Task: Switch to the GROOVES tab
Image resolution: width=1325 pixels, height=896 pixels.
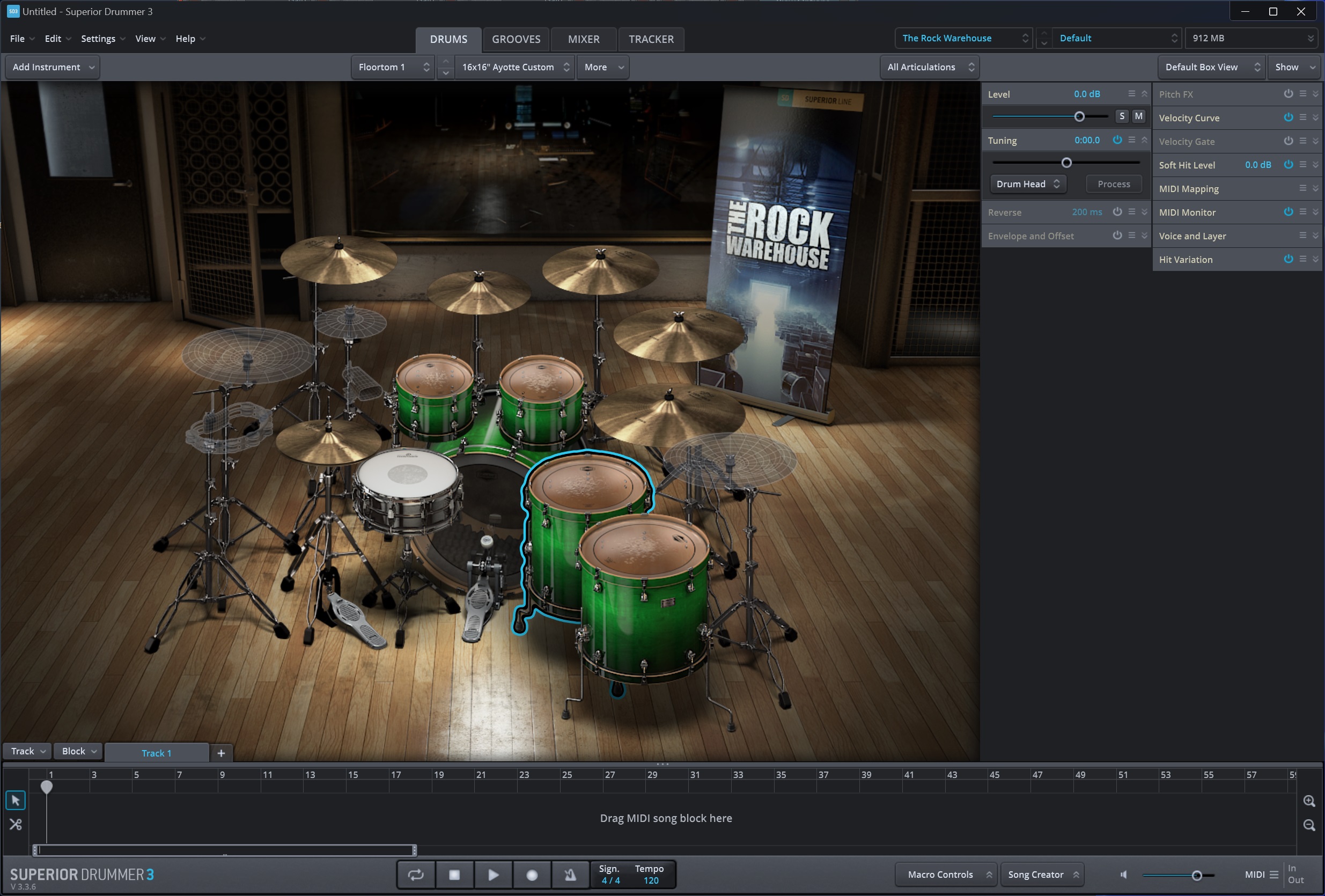Action: (x=516, y=39)
